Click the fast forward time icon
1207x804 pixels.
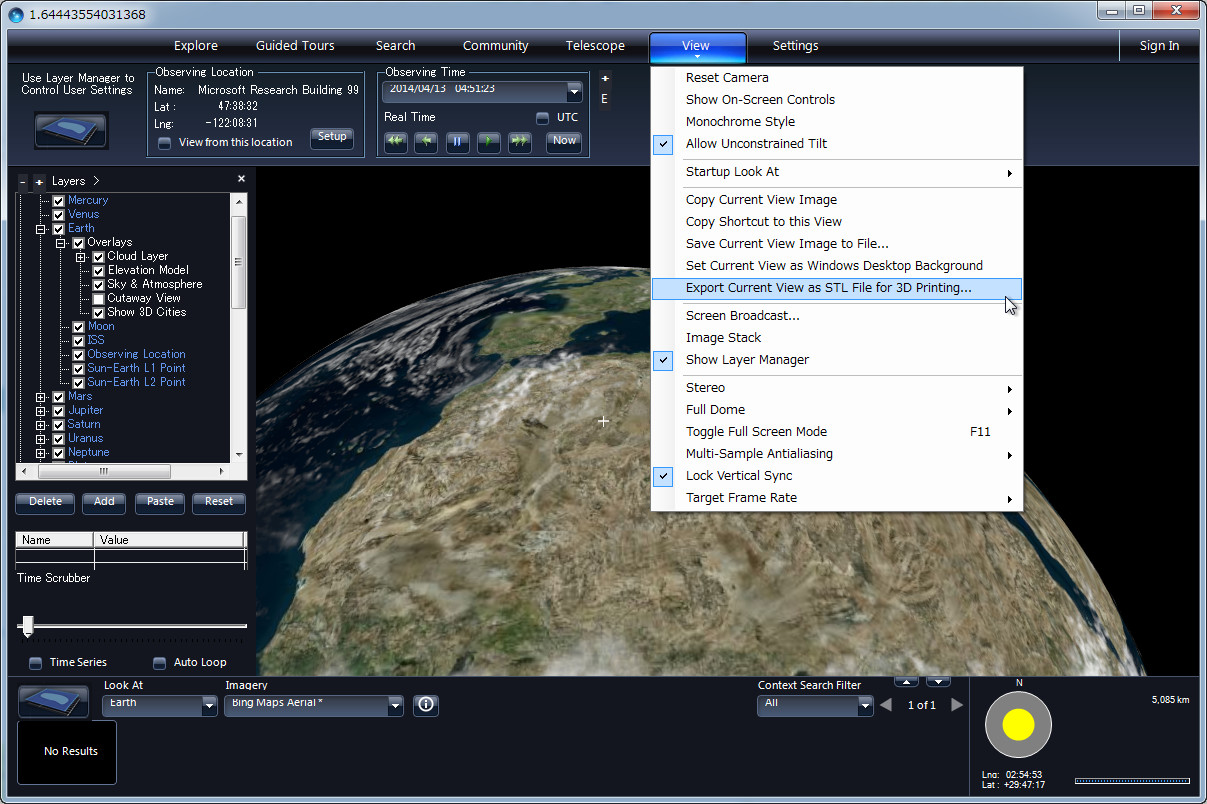pyautogui.click(x=519, y=141)
